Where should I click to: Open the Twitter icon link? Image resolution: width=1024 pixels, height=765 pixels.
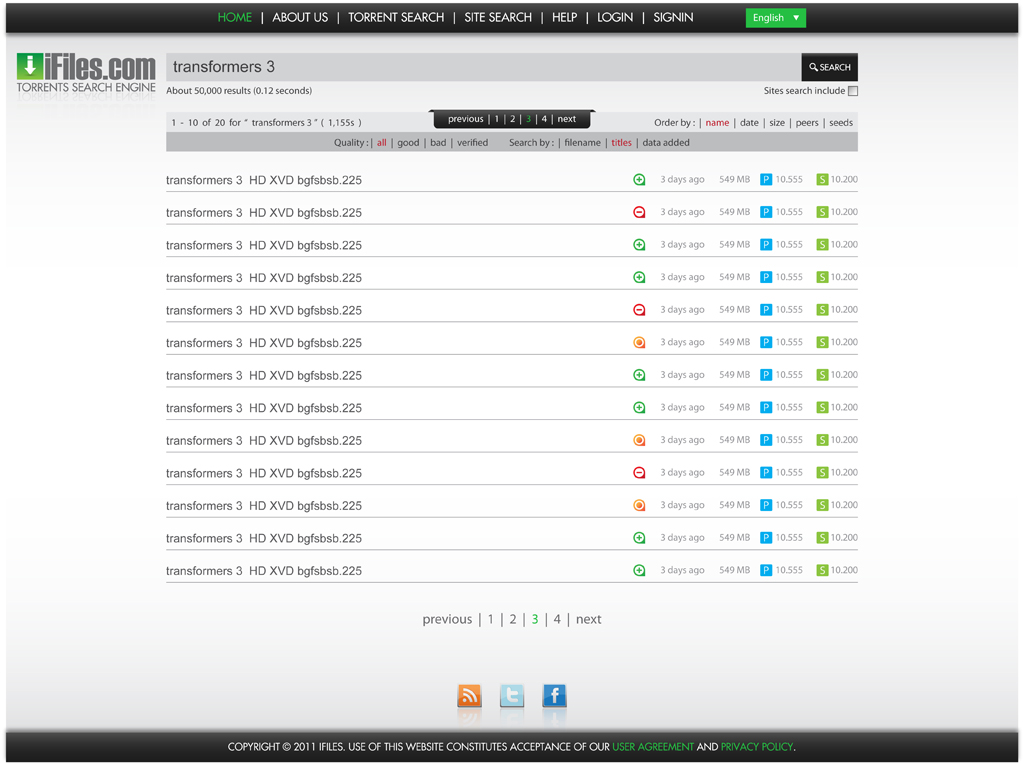pos(512,696)
